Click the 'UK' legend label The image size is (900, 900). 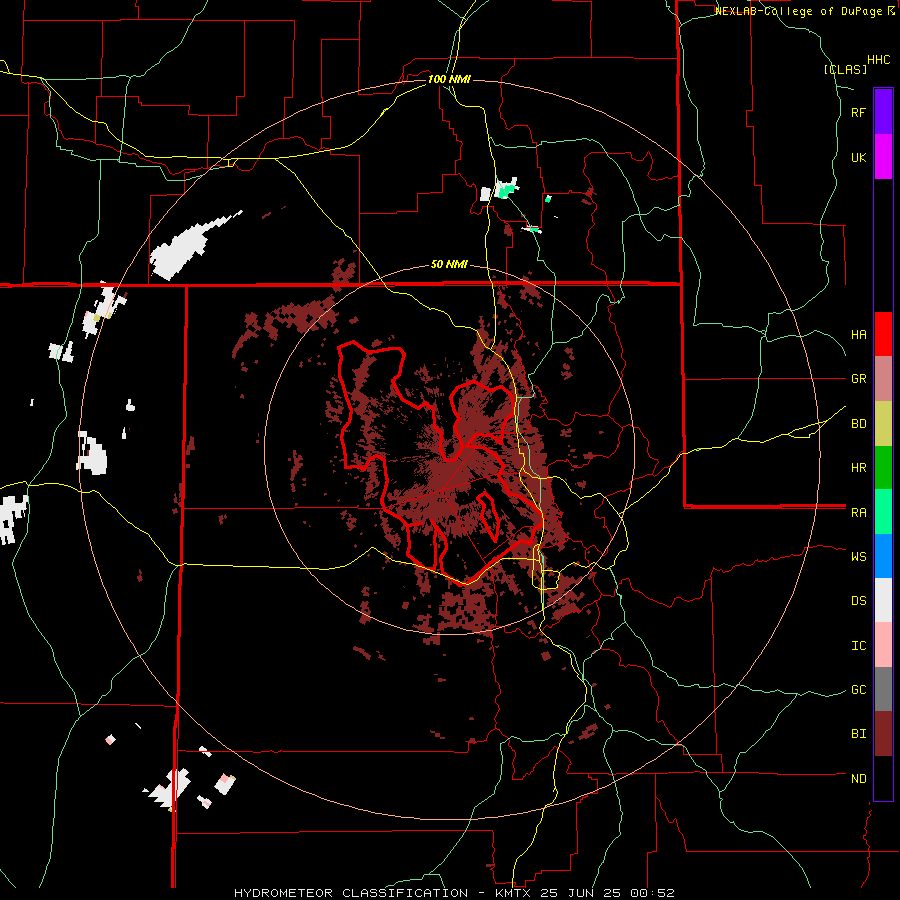[858, 157]
